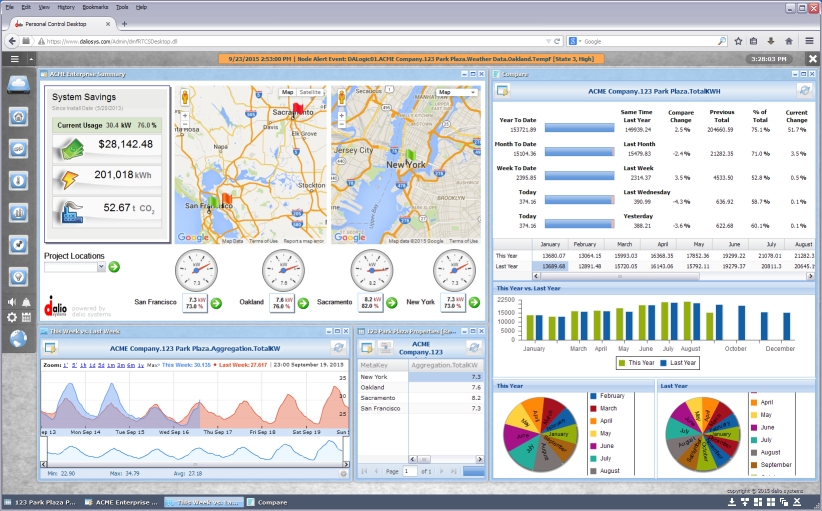Screen dimensions: 822x511
Task: Open the calendar icon in the sidebar
Action: (26, 317)
